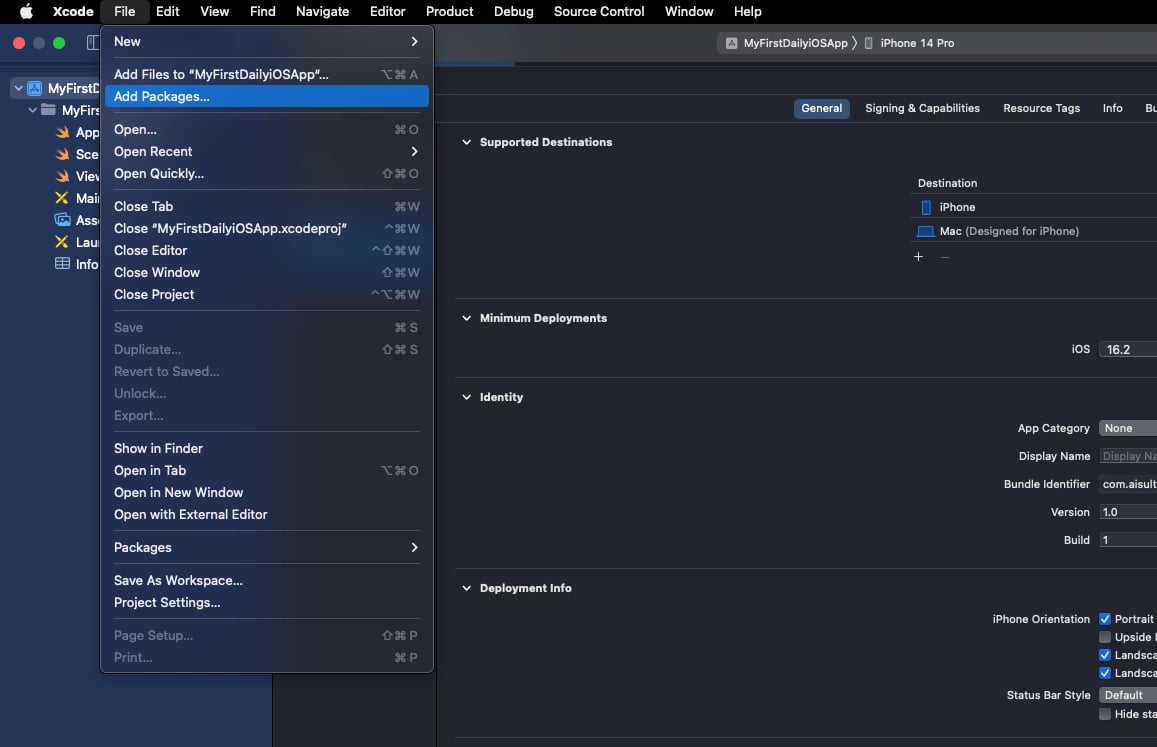Collapse the project root in navigator
Viewport: 1157px width, 747px height.
click(x=18, y=89)
